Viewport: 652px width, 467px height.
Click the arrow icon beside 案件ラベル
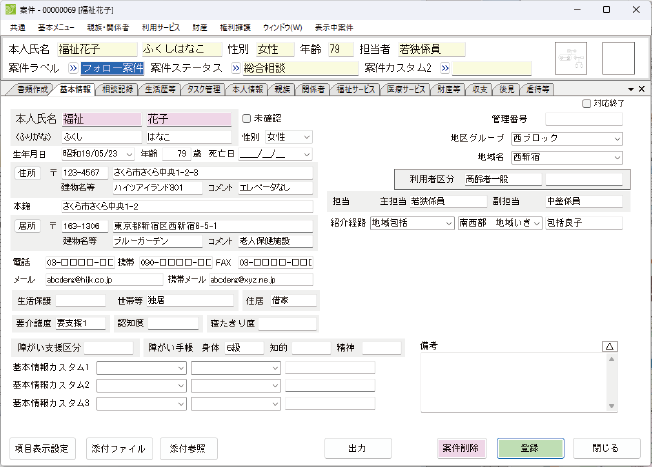point(73,69)
